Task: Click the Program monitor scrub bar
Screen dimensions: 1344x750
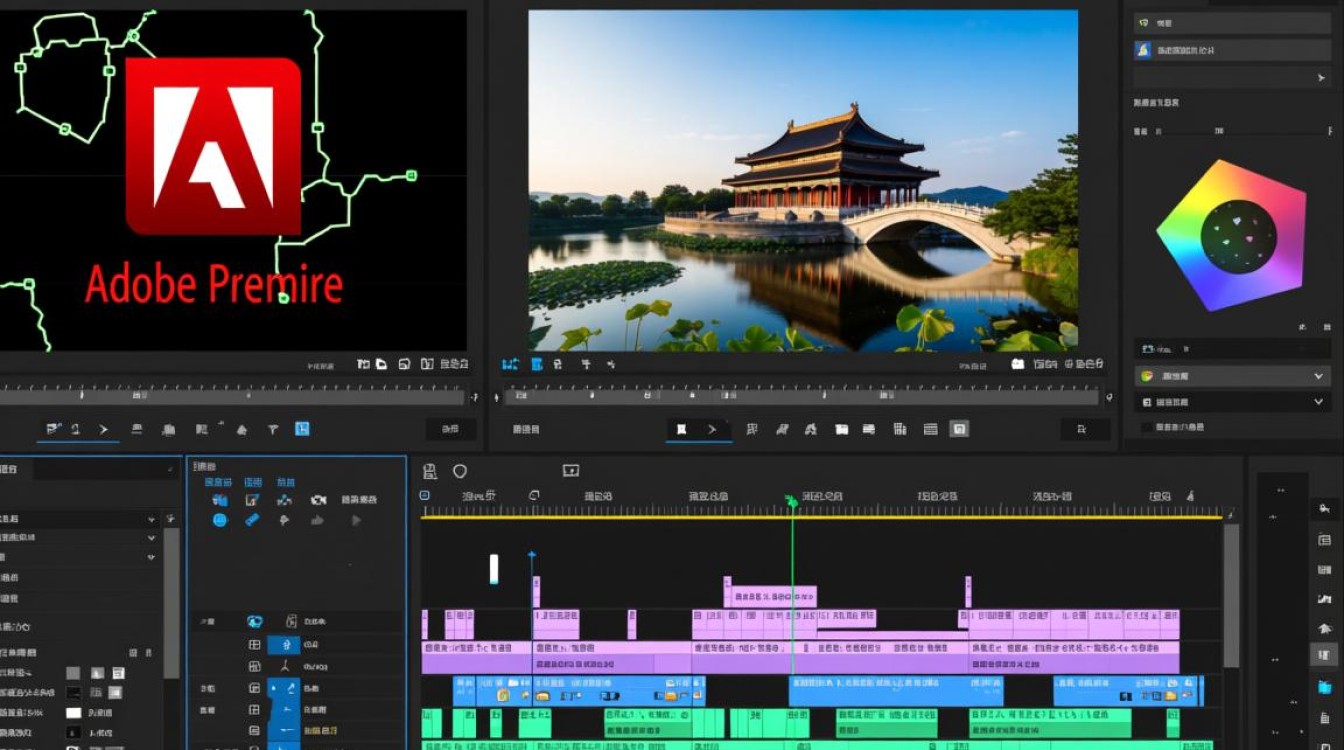Action: coord(801,397)
